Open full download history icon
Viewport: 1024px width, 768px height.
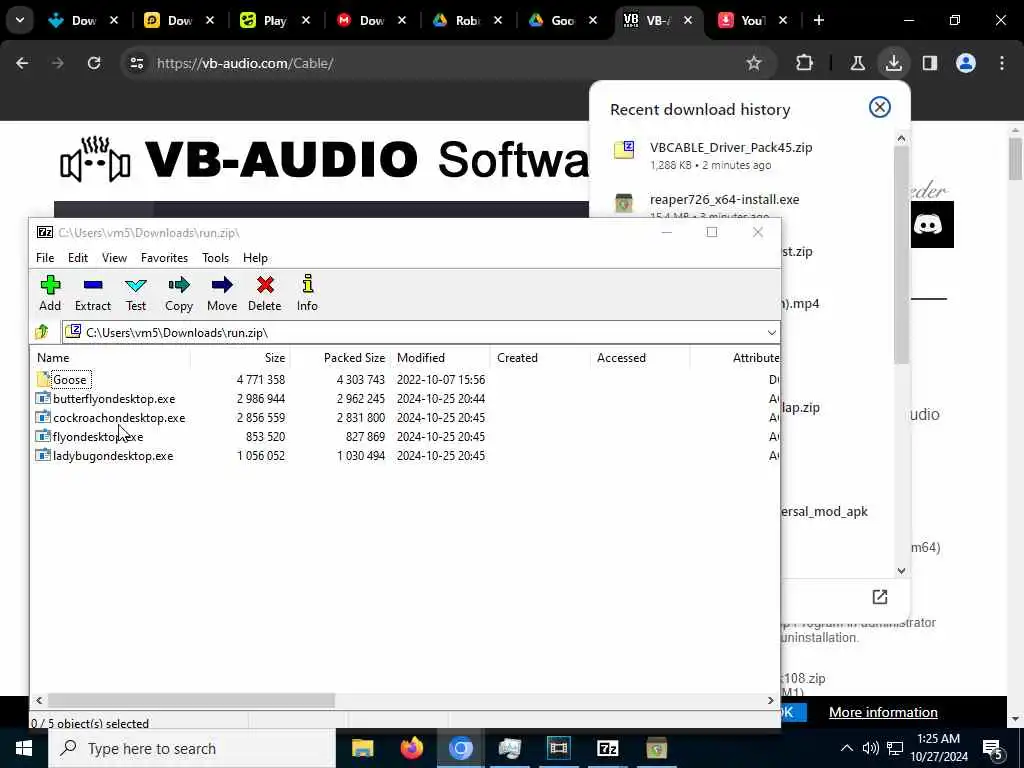click(x=880, y=596)
